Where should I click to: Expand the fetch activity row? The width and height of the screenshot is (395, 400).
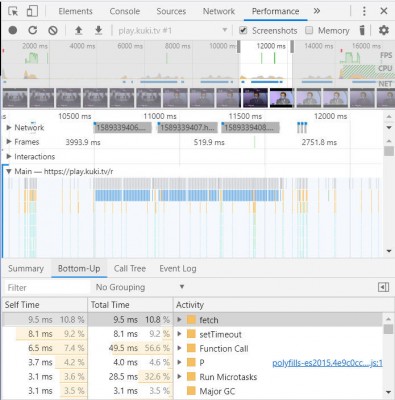pyautogui.click(x=179, y=320)
